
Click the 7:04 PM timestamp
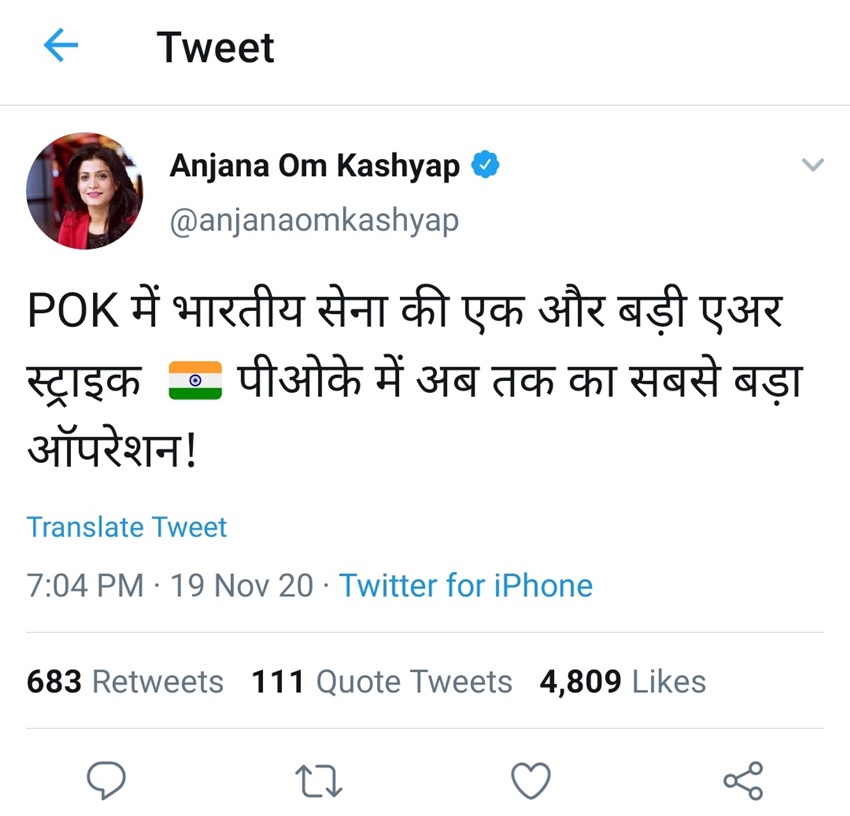pyautogui.click(x=85, y=585)
